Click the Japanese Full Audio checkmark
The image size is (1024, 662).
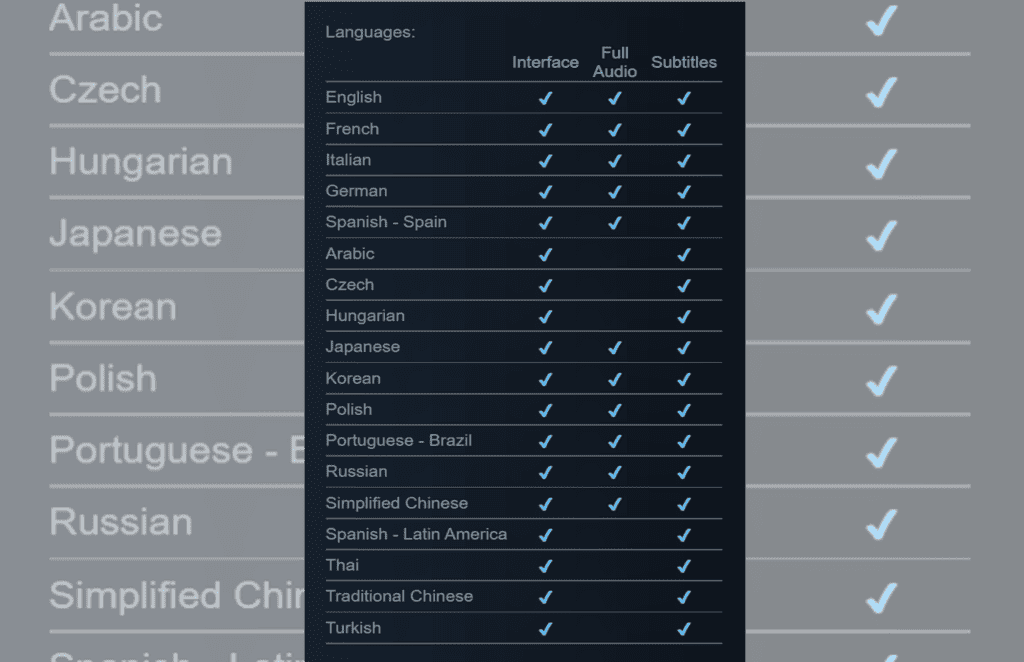click(x=615, y=348)
